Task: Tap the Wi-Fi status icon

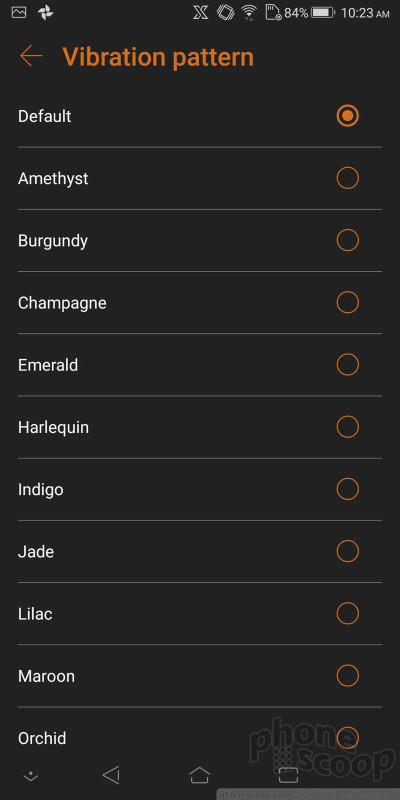Action: pos(249,13)
